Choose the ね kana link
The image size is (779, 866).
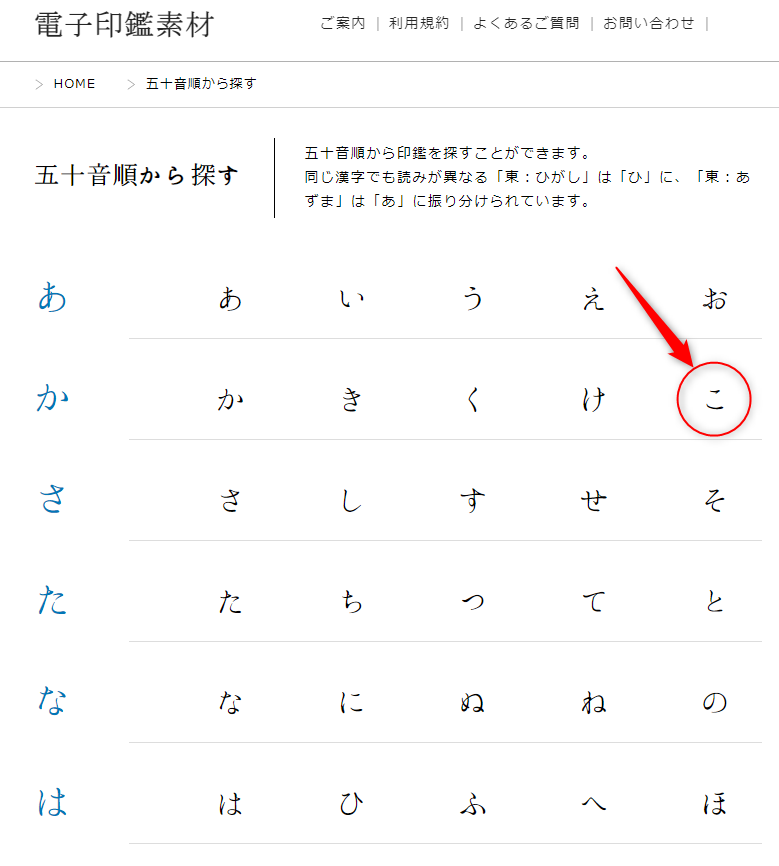[x=594, y=703]
